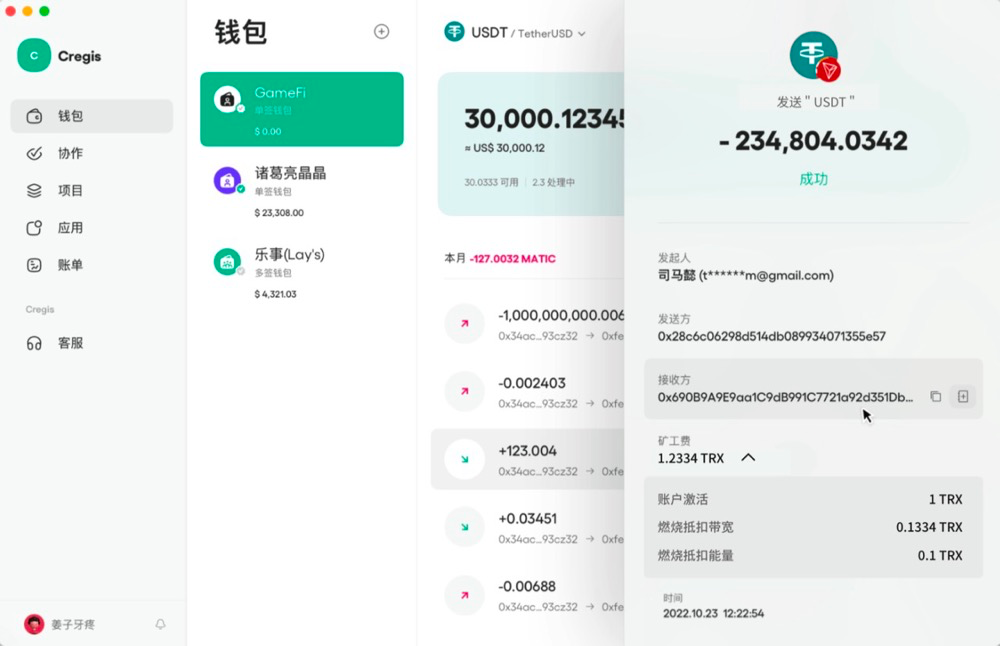Open notifications bell icon

point(160,624)
